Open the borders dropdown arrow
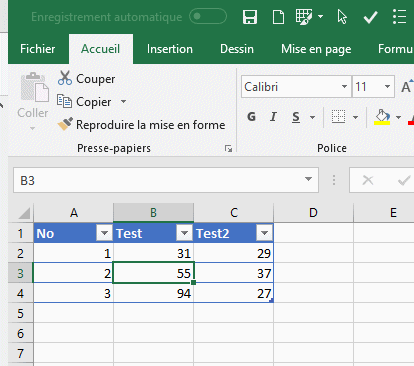 point(355,117)
